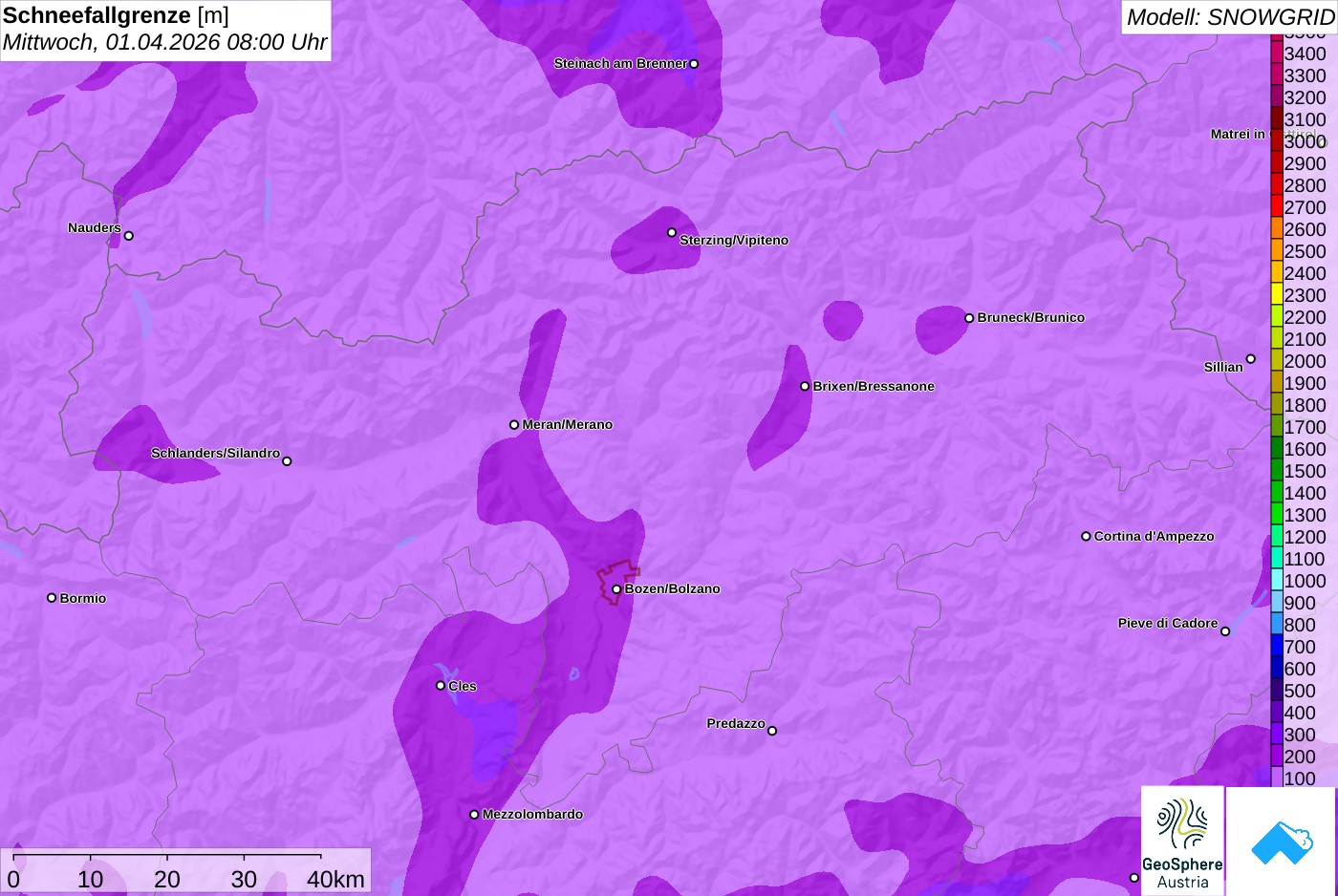Click the 40km scale bar label
This screenshot has width=1338, height=896.
[335, 880]
